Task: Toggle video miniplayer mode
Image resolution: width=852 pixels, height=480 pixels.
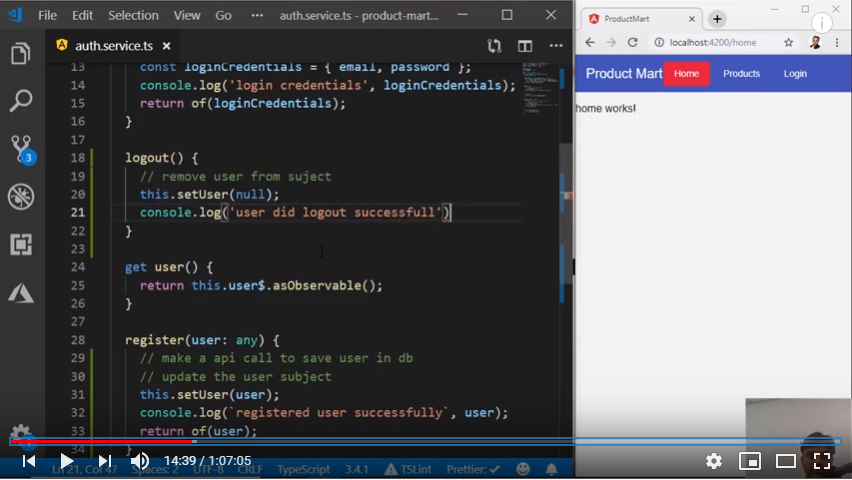Action: (749, 461)
